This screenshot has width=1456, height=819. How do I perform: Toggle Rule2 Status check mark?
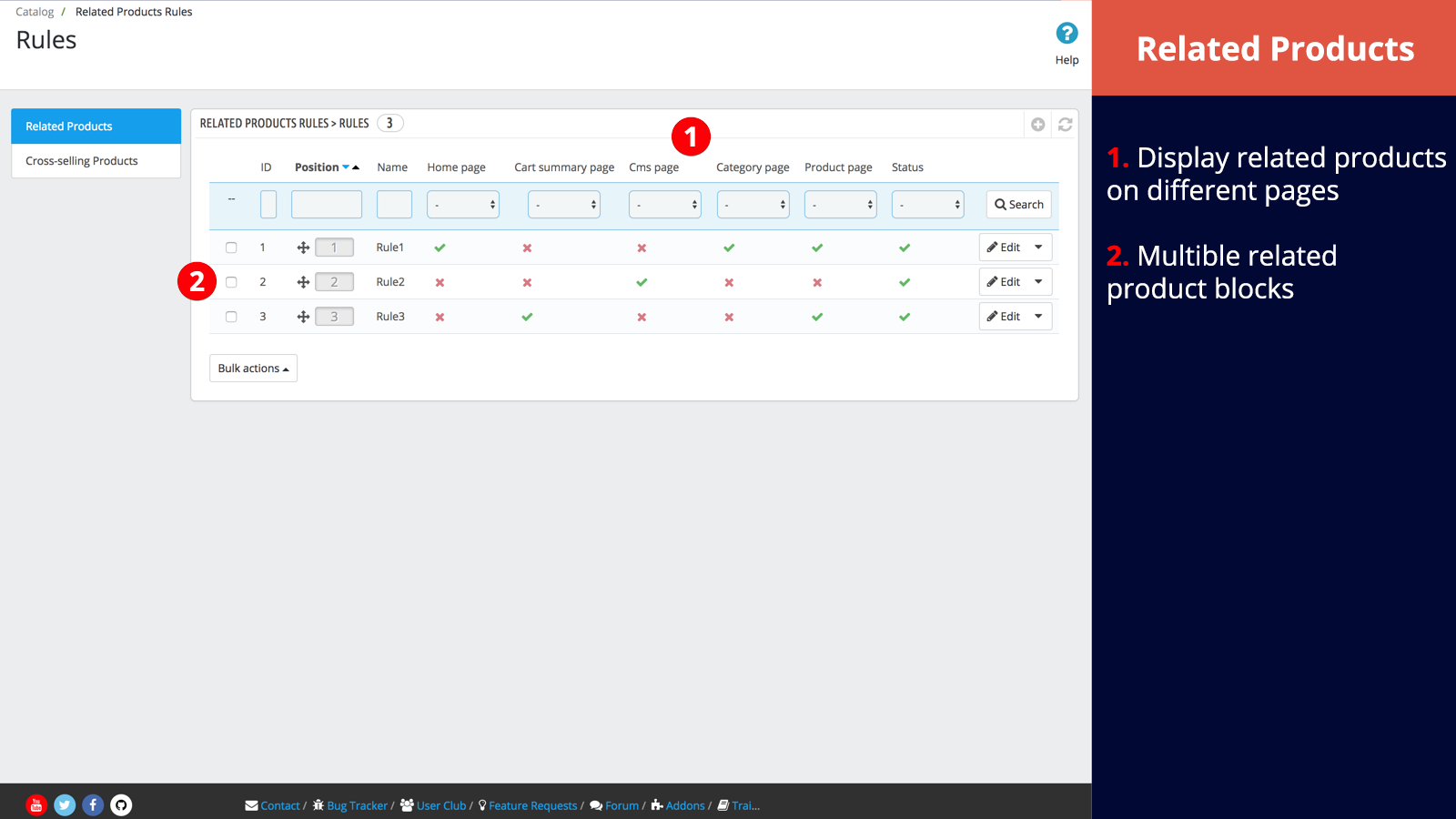905,282
